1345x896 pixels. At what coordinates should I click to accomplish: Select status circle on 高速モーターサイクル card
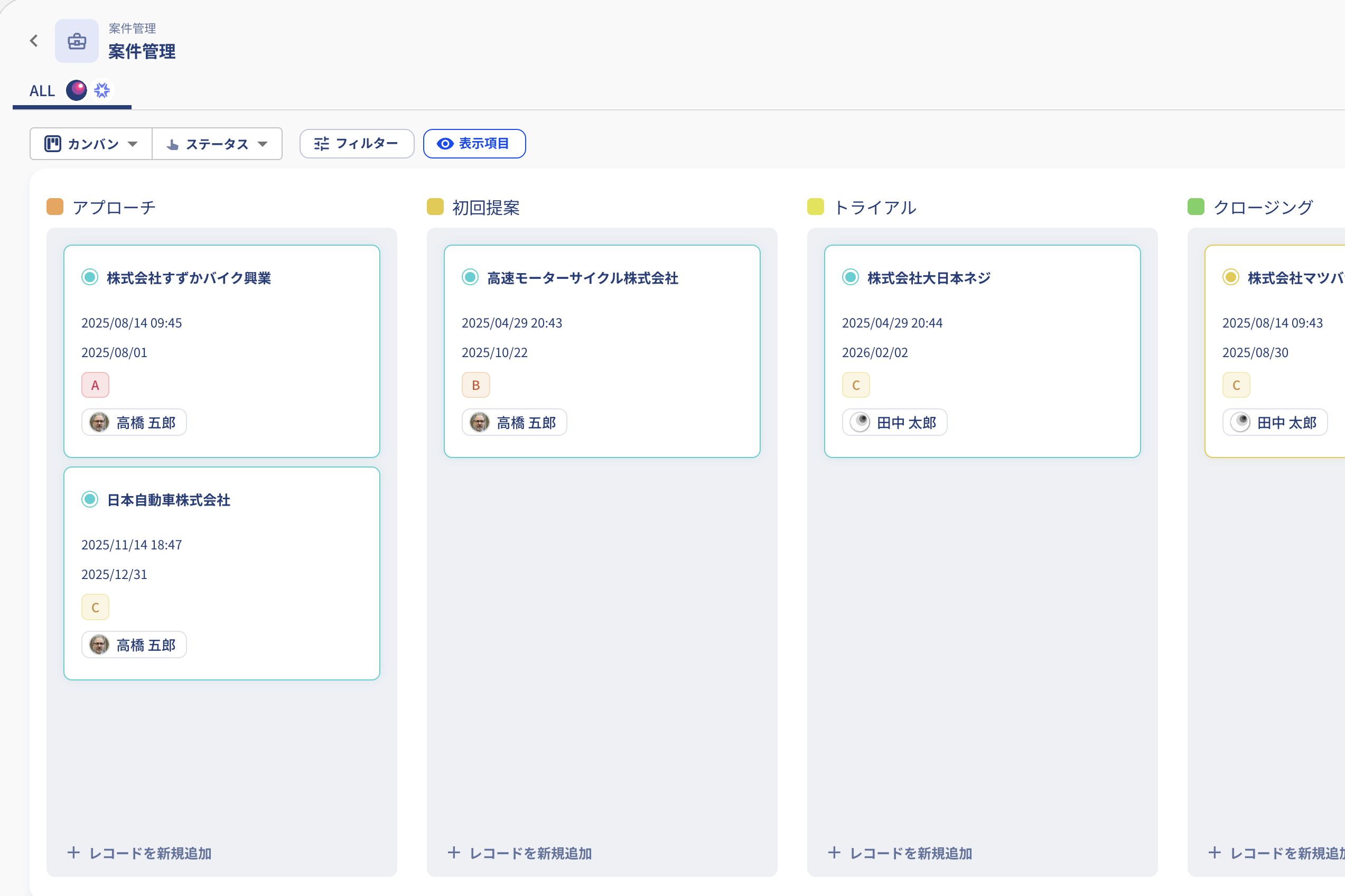point(470,277)
